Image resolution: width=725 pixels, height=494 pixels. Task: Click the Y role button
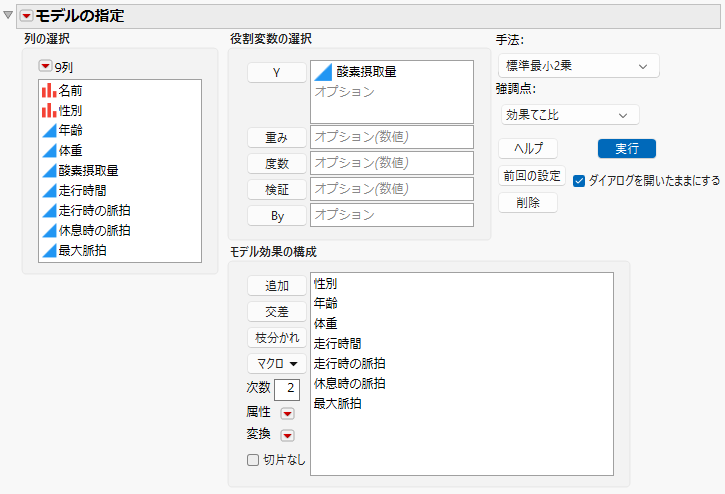tap(276, 73)
